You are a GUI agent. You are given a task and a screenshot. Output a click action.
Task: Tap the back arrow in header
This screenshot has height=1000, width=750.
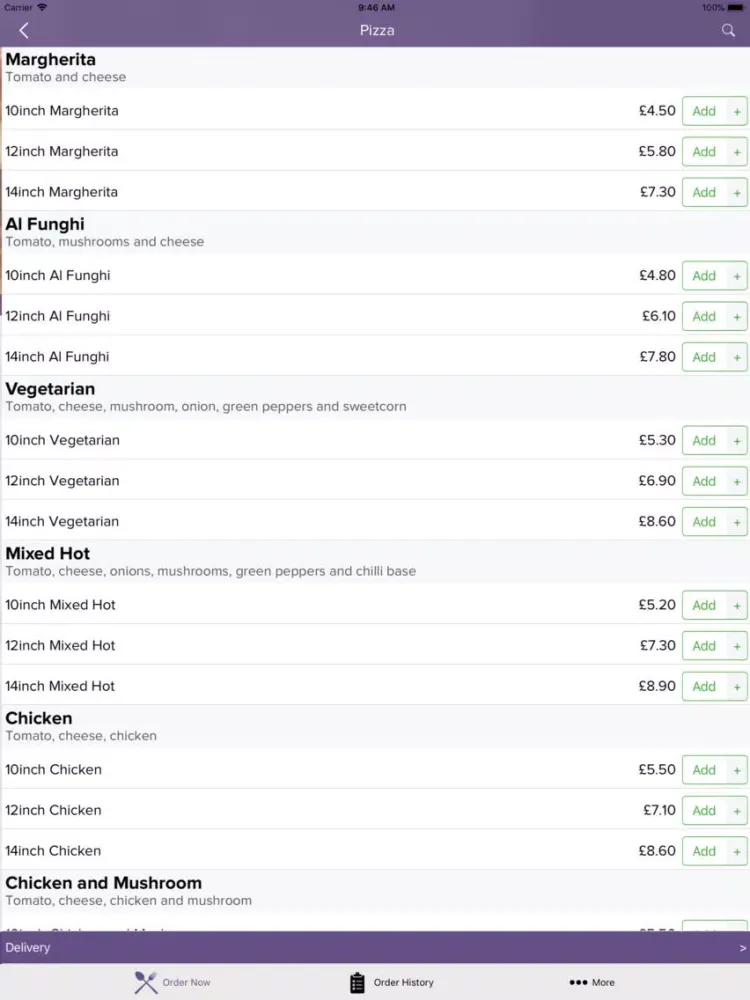coord(24,31)
